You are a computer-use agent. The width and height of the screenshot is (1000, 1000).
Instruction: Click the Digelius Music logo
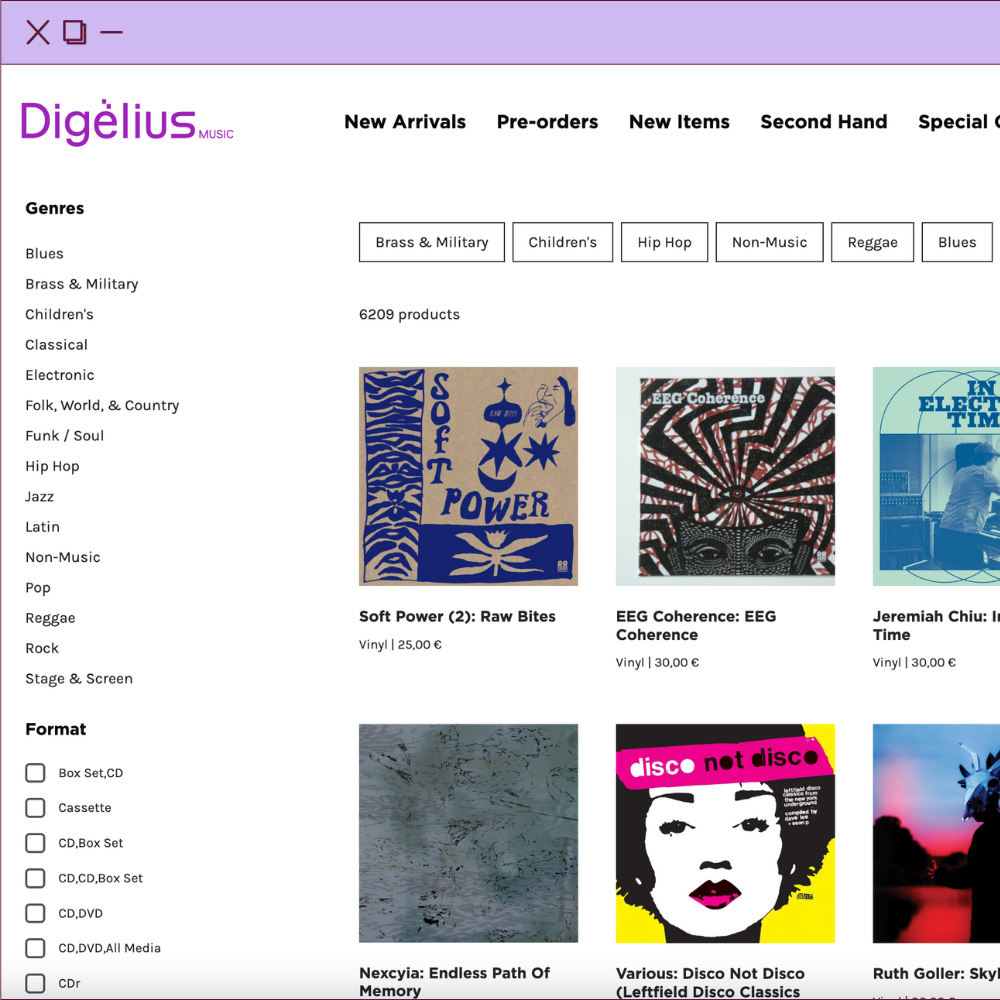pos(126,123)
